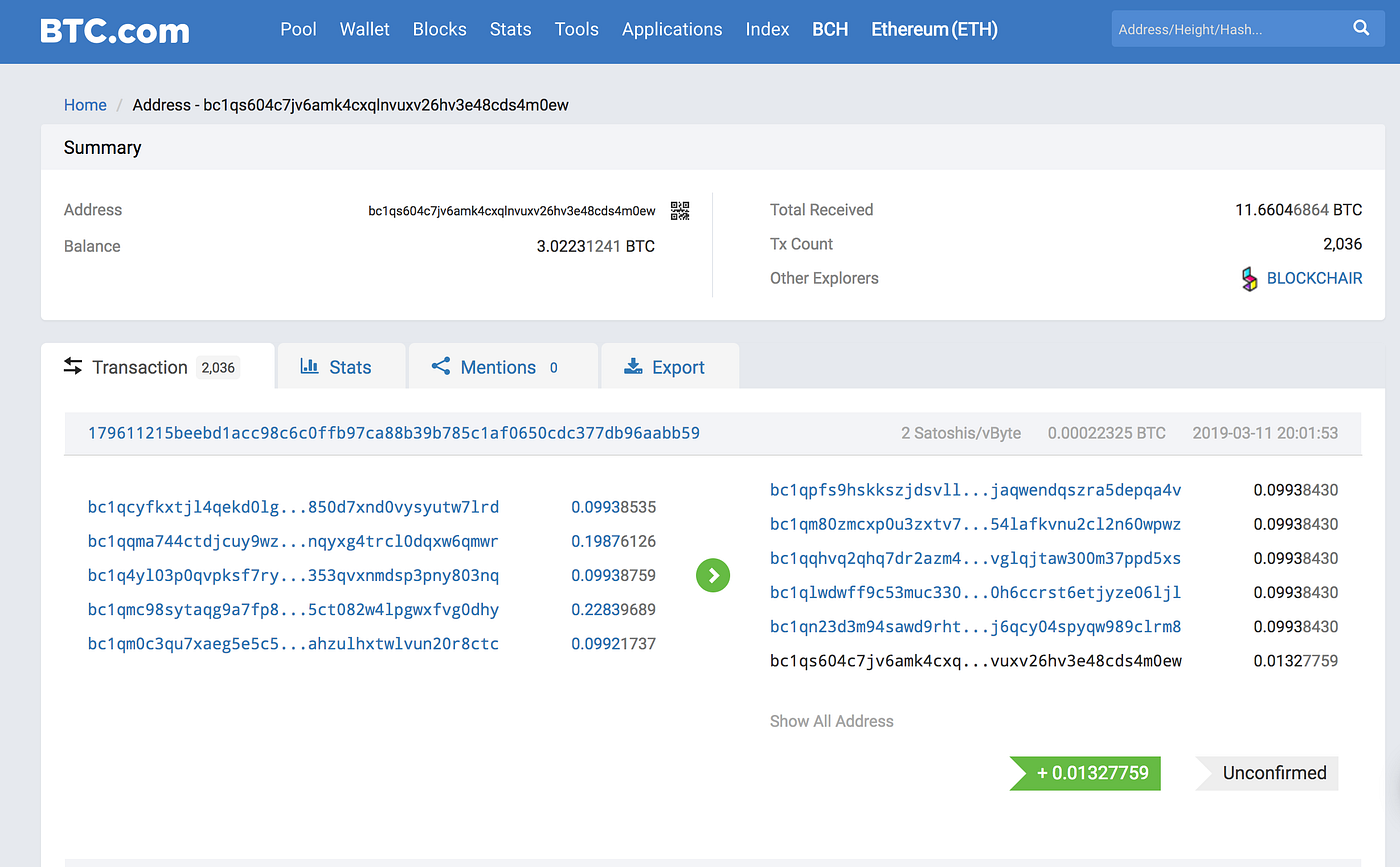Image resolution: width=1400 pixels, height=867 pixels.
Task: Click the Blockchair cube logo icon
Action: pos(1249,279)
